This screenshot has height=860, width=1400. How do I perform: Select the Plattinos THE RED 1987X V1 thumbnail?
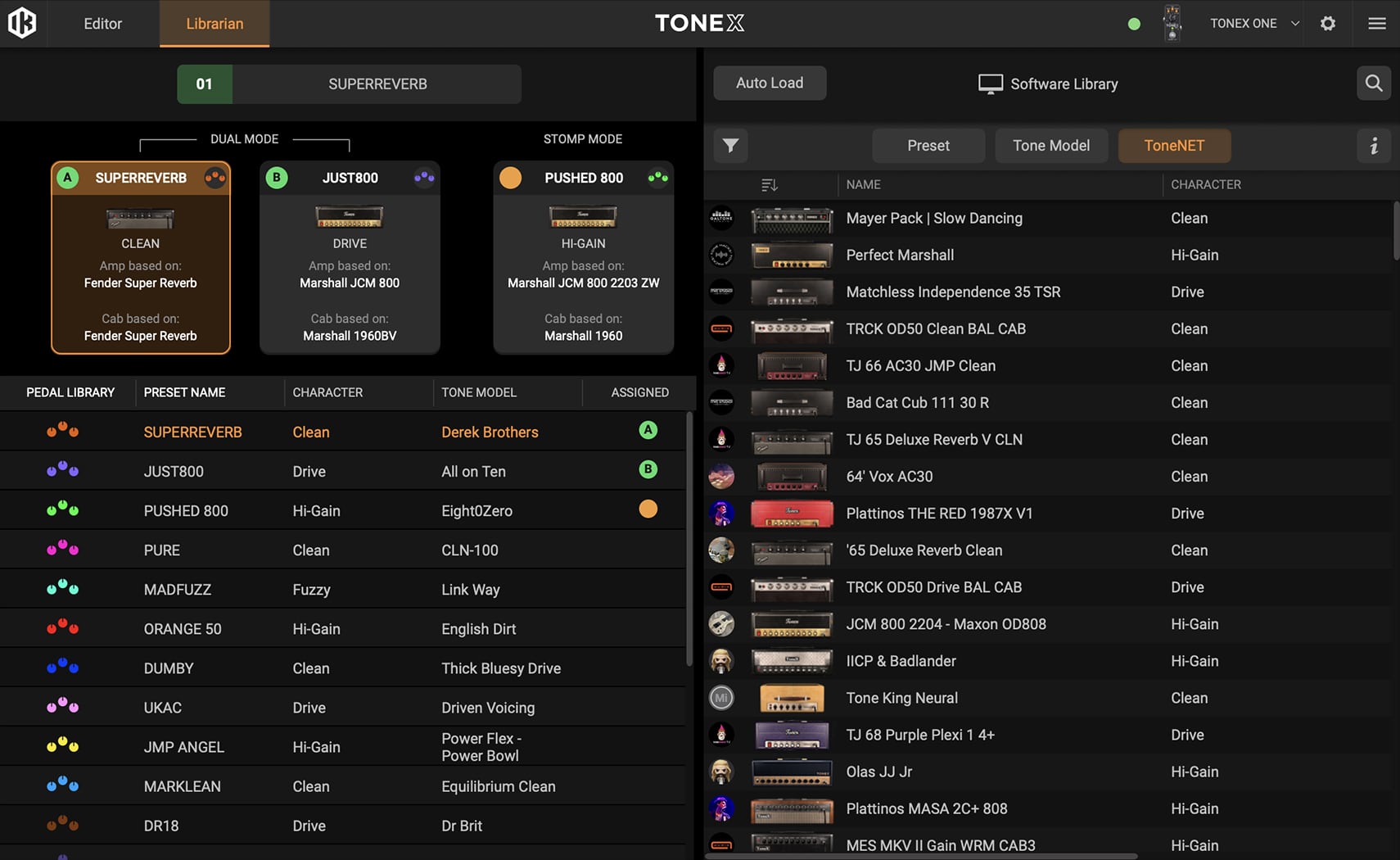coord(792,514)
